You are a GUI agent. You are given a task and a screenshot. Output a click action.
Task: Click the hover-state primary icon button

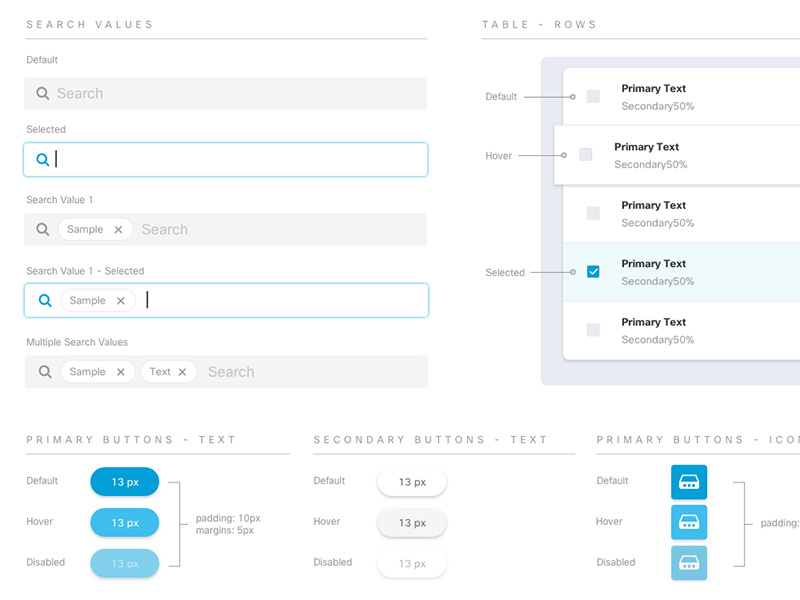click(689, 522)
